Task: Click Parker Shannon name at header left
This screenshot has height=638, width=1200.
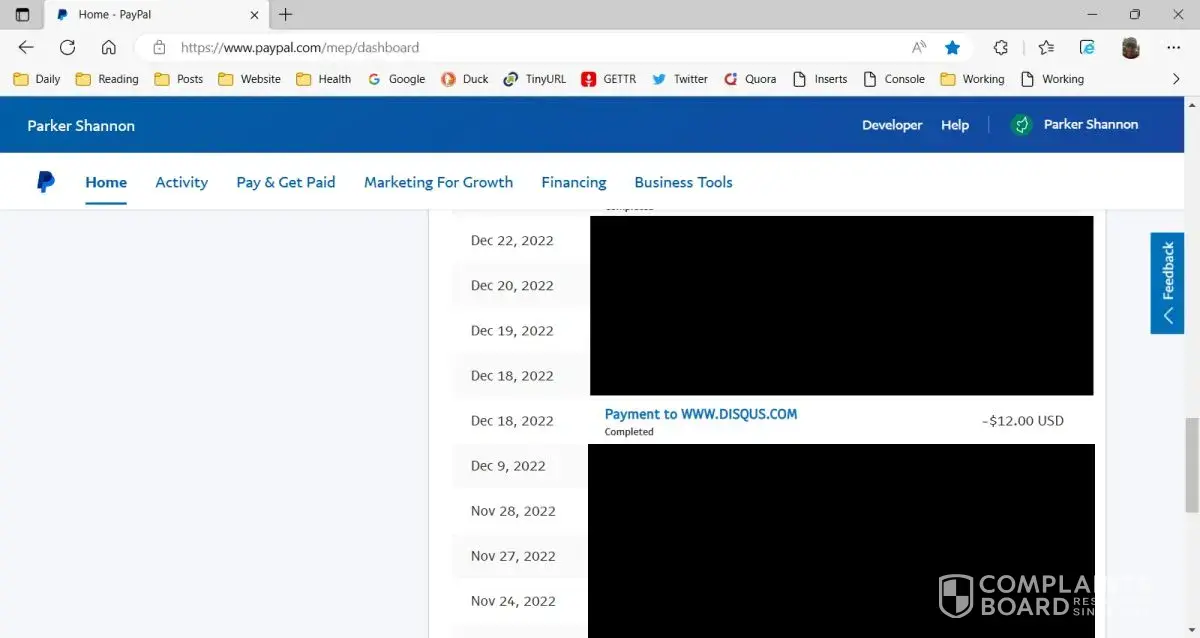Action: 81,126
